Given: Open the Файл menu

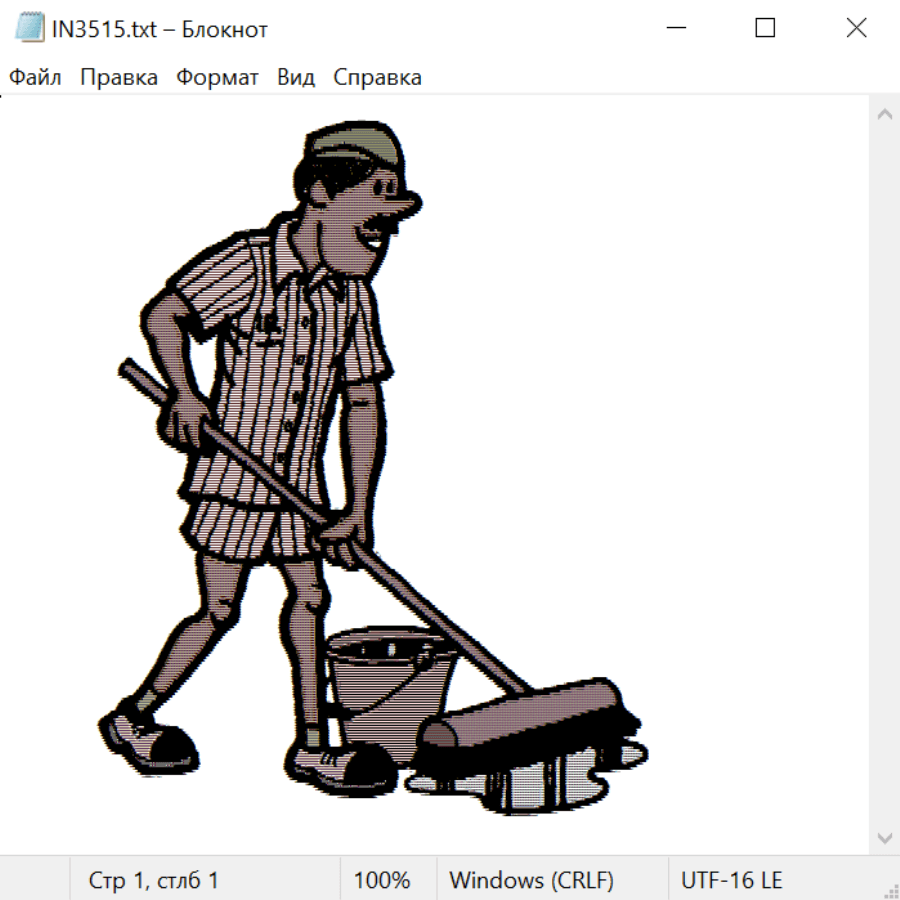Looking at the screenshot, I should [36, 78].
